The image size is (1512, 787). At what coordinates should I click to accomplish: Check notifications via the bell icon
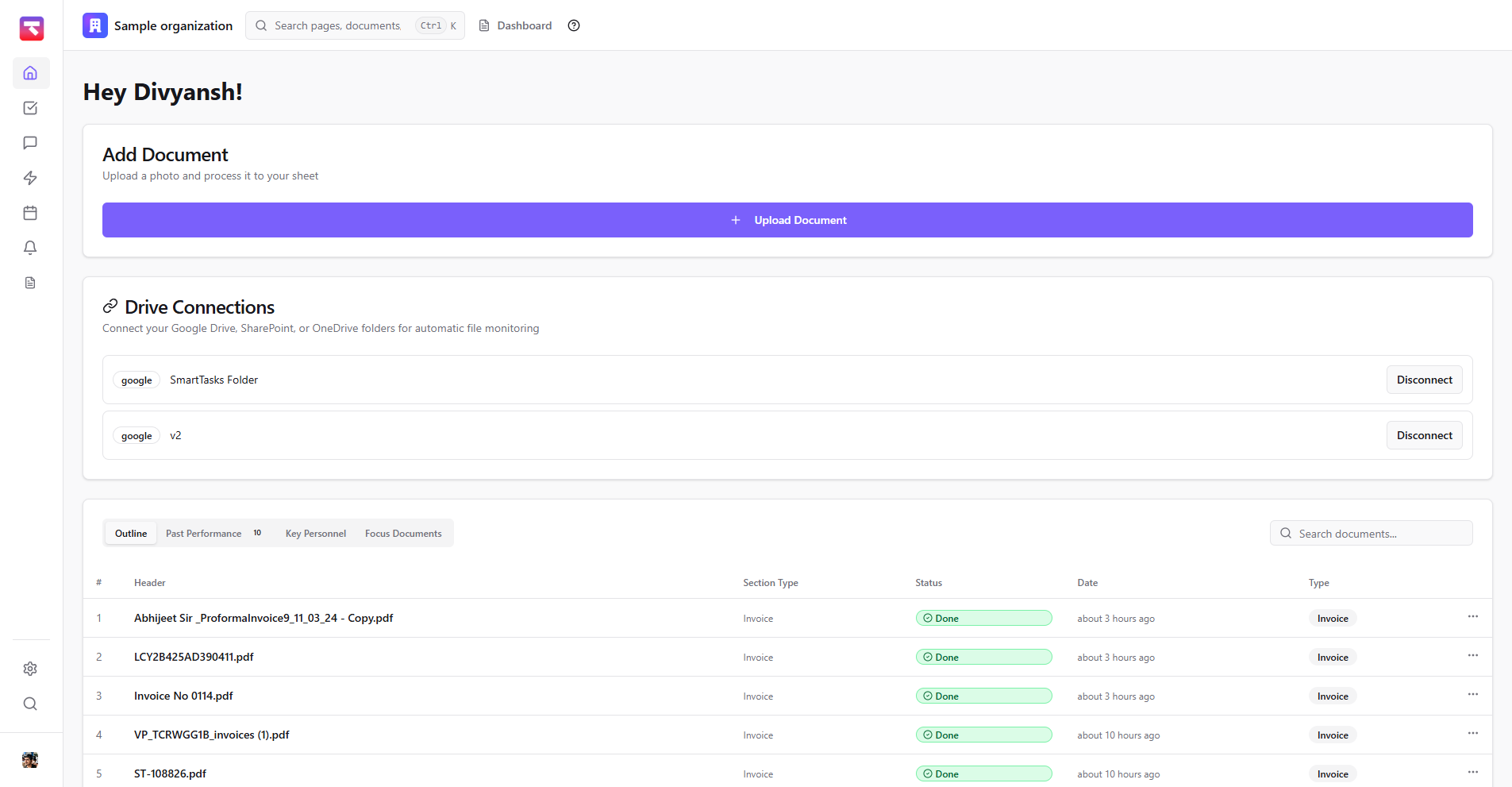pos(30,248)
